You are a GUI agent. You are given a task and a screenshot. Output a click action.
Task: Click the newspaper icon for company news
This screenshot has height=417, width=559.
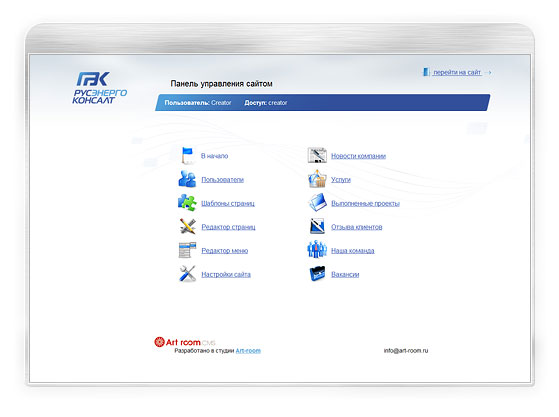(317, 155)
